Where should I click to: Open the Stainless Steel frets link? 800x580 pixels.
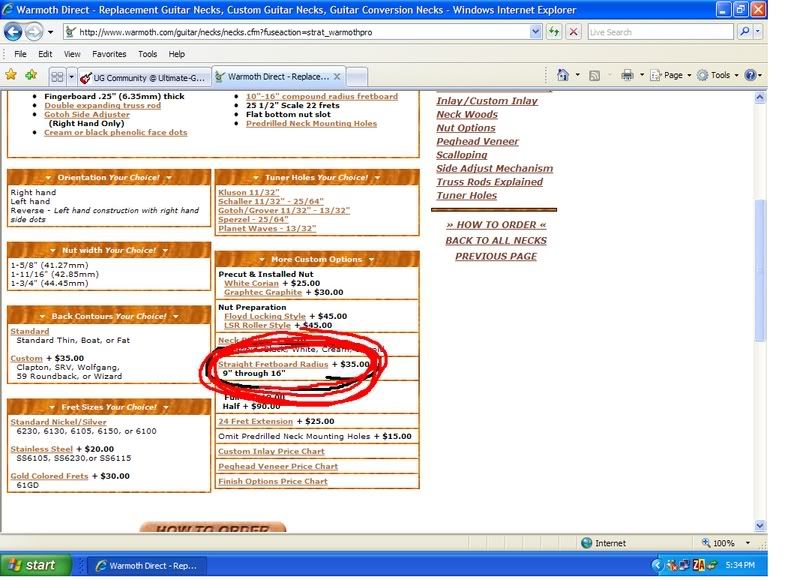tap(42, 449)
